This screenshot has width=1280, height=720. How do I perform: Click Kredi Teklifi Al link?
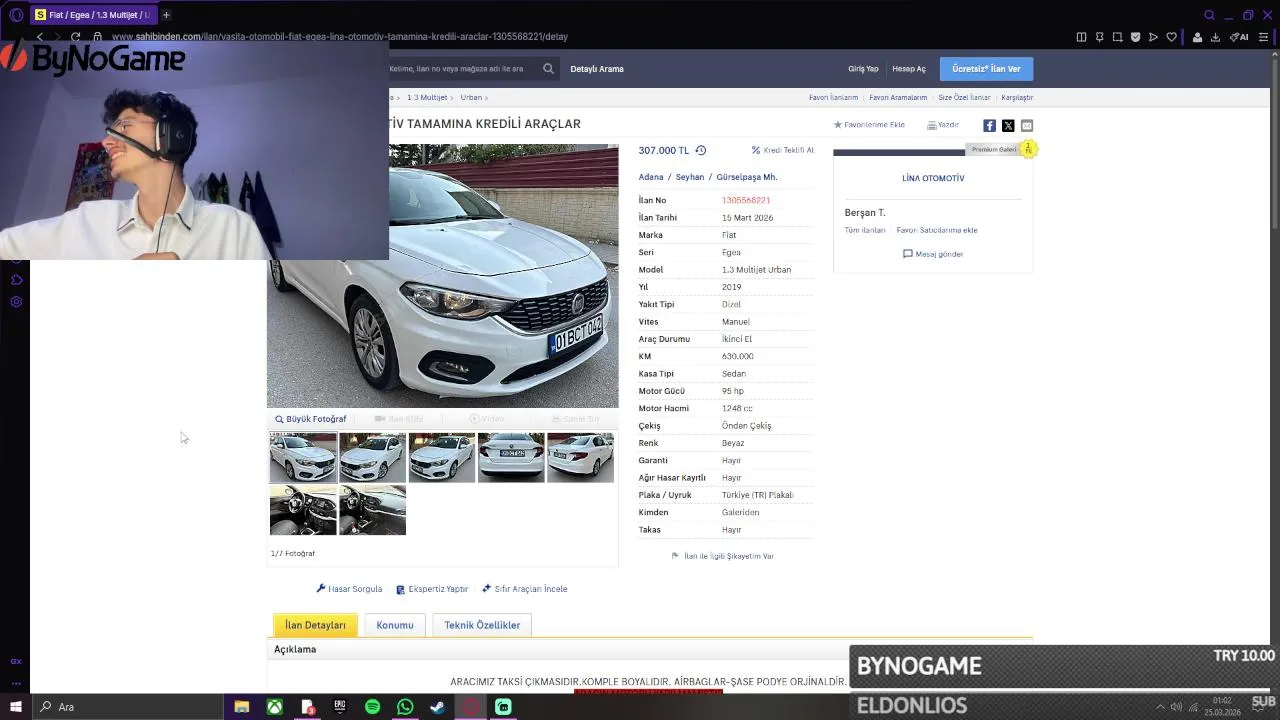783,150
